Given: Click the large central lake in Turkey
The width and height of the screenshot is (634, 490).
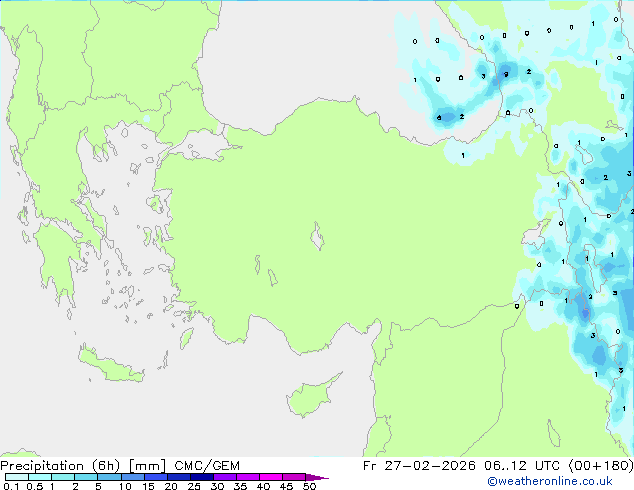Looking at the screenshot, I should click(317, 236).
